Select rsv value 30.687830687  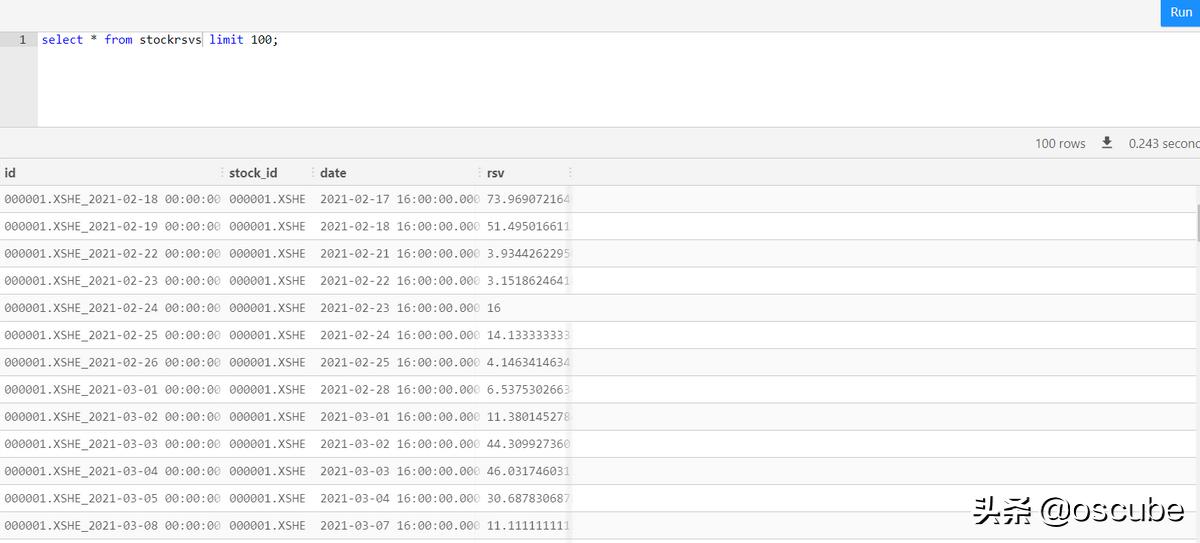coord(528,498)
